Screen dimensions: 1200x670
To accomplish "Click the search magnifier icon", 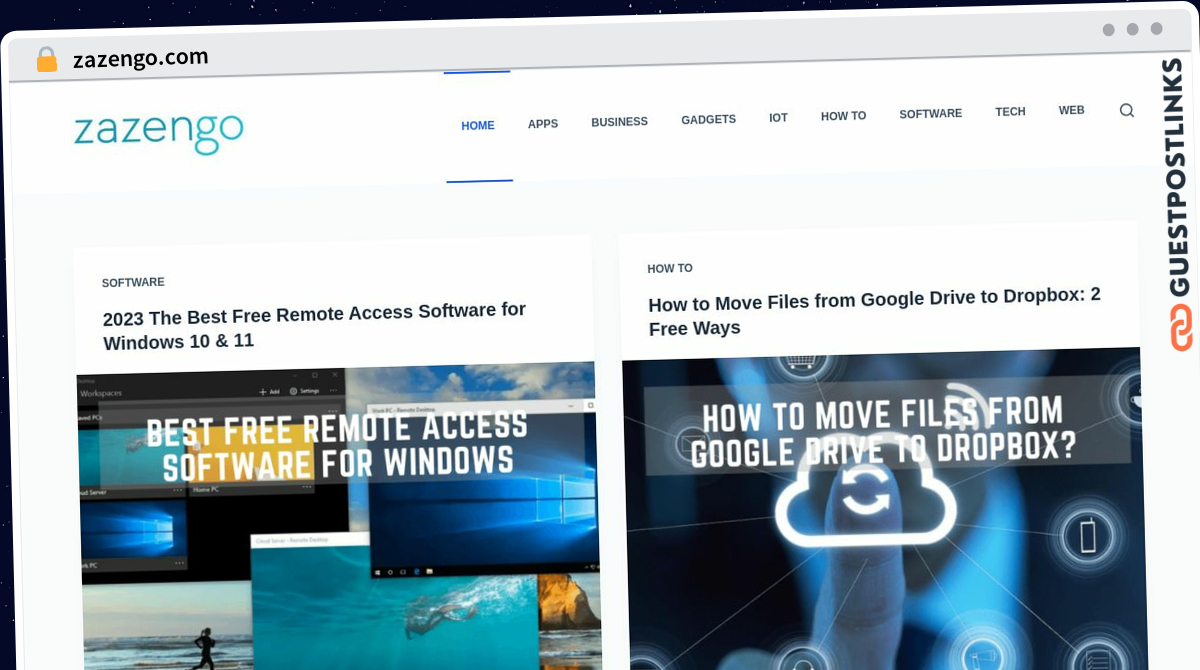I will pyautogui.click(x=1126, y=110).
